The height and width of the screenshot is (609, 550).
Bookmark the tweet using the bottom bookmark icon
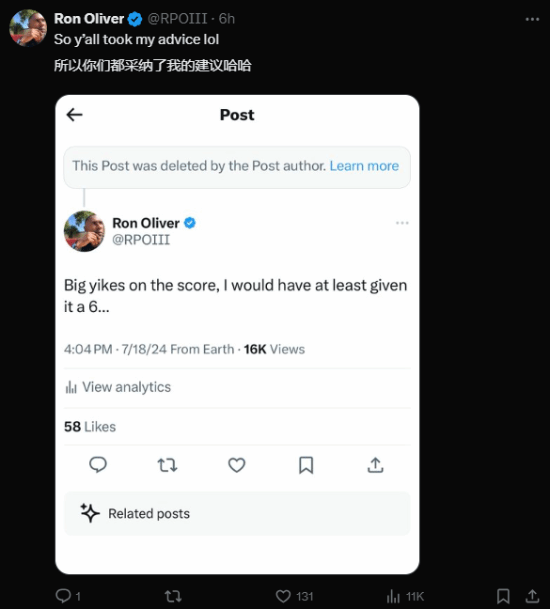[503, 596]
